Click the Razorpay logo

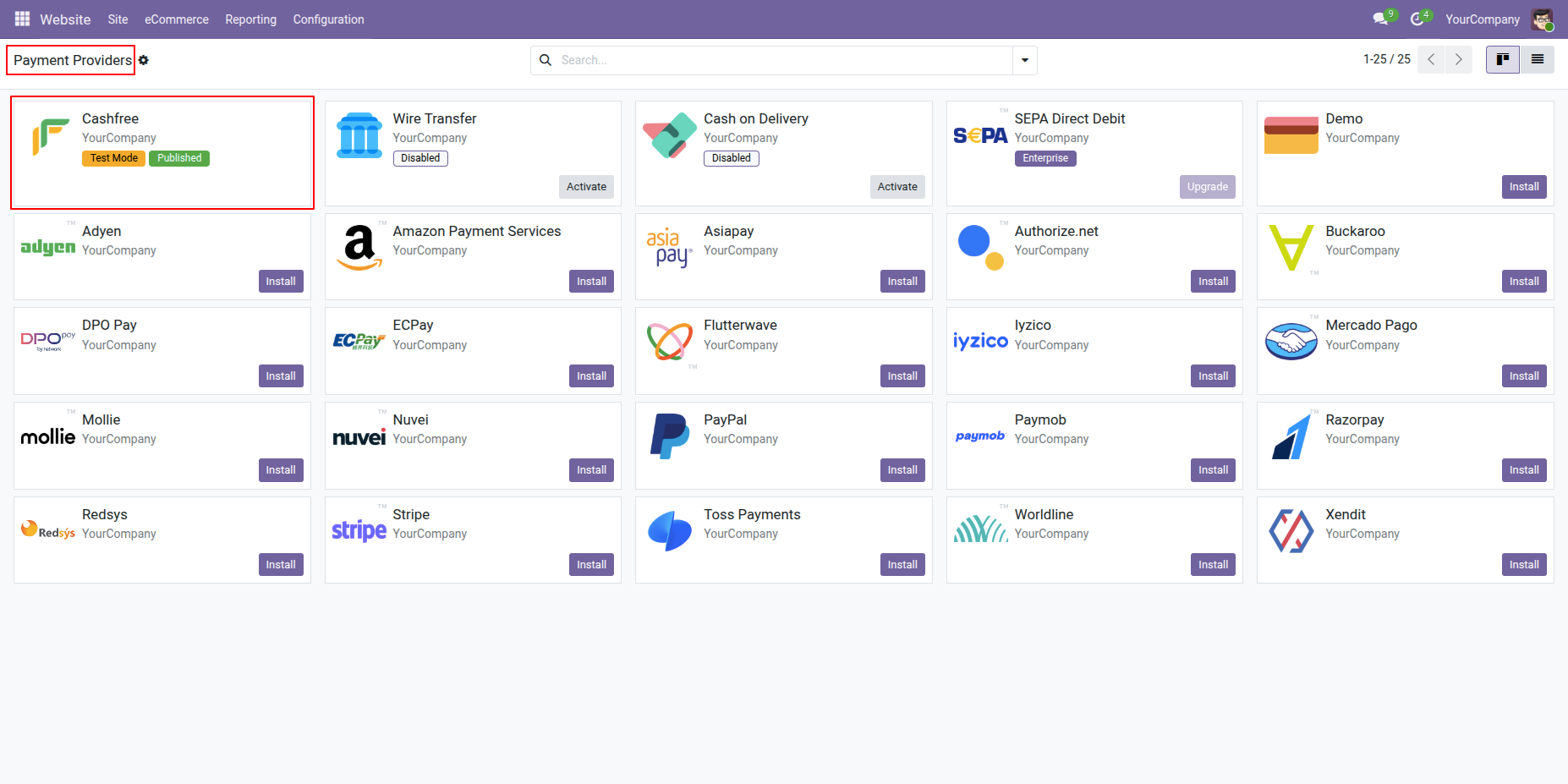1291,436
